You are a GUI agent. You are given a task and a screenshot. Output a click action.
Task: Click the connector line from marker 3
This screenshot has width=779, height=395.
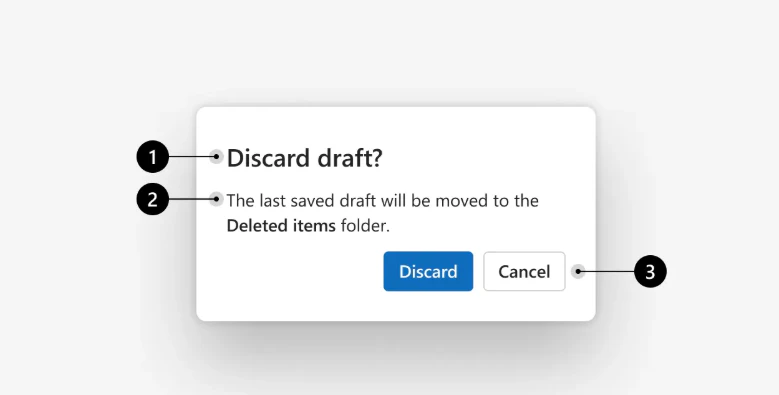606,271
